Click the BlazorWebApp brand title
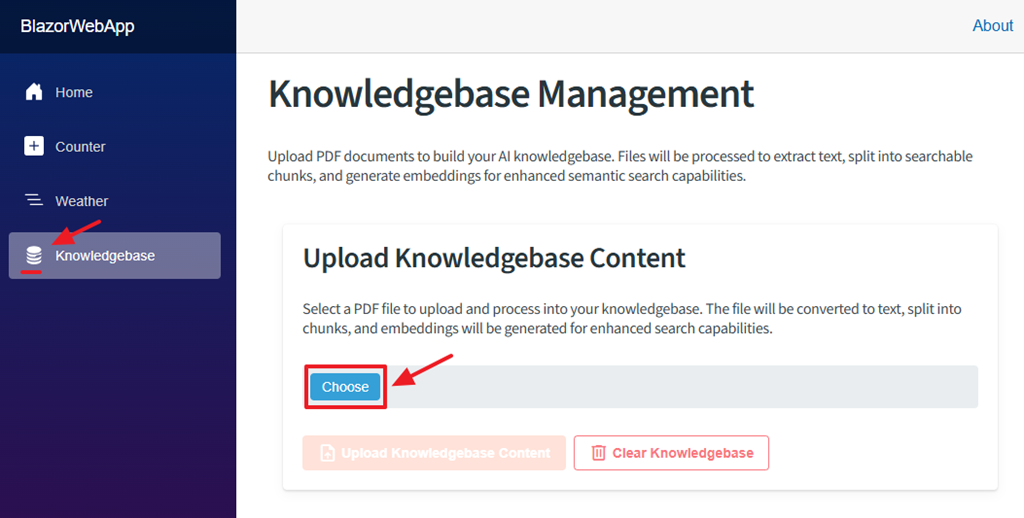 click(x=77, y=27)
